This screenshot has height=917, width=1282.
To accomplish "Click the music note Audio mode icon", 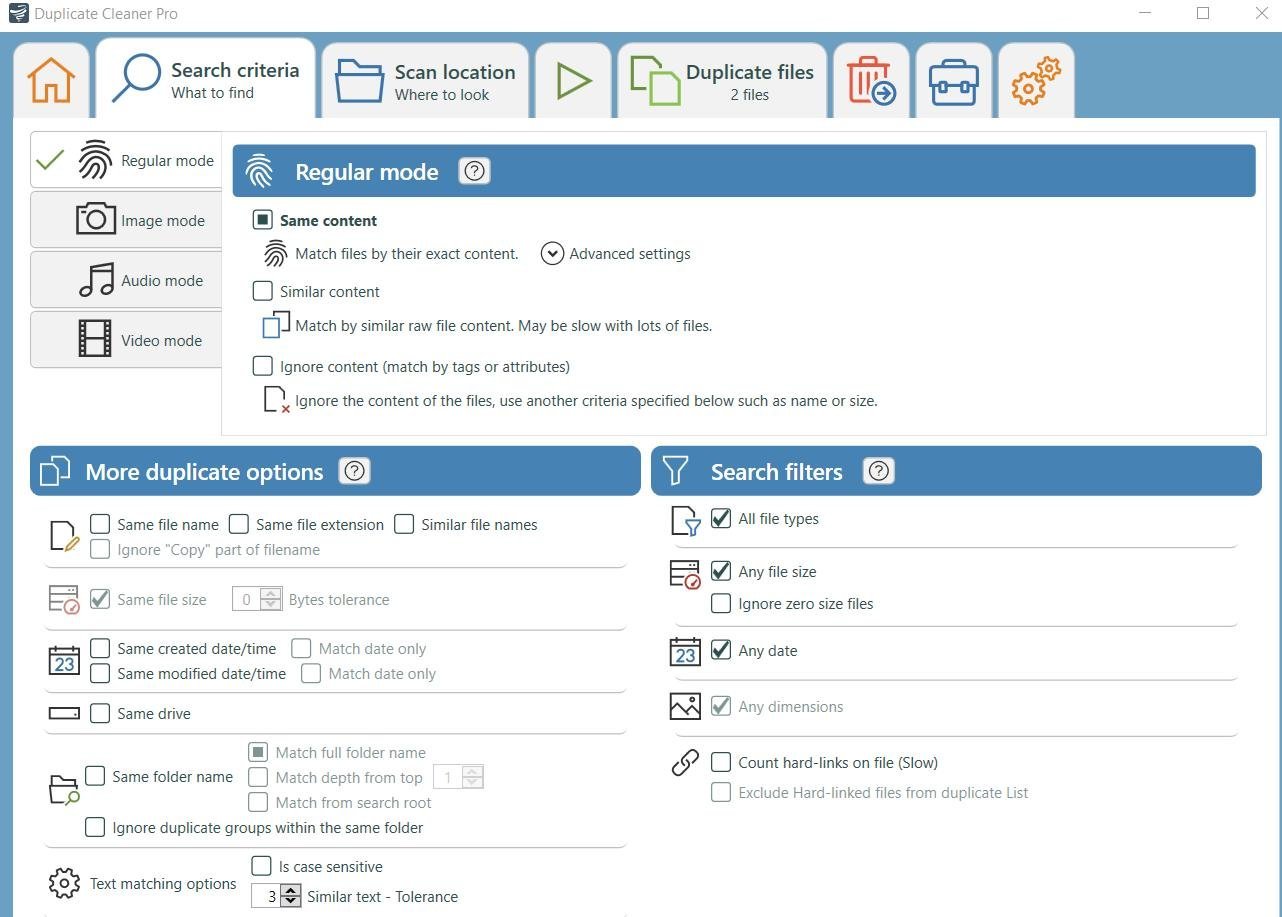I will [97, 279].
